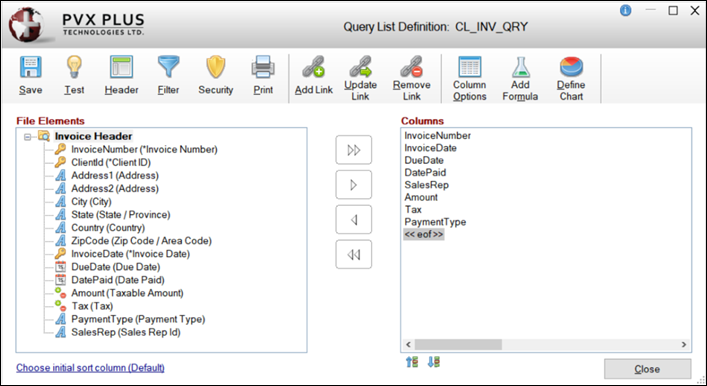Viewport: 707px width, 386px height.
Task: Add selected element with single right arrow
Action: coord(354,184)
